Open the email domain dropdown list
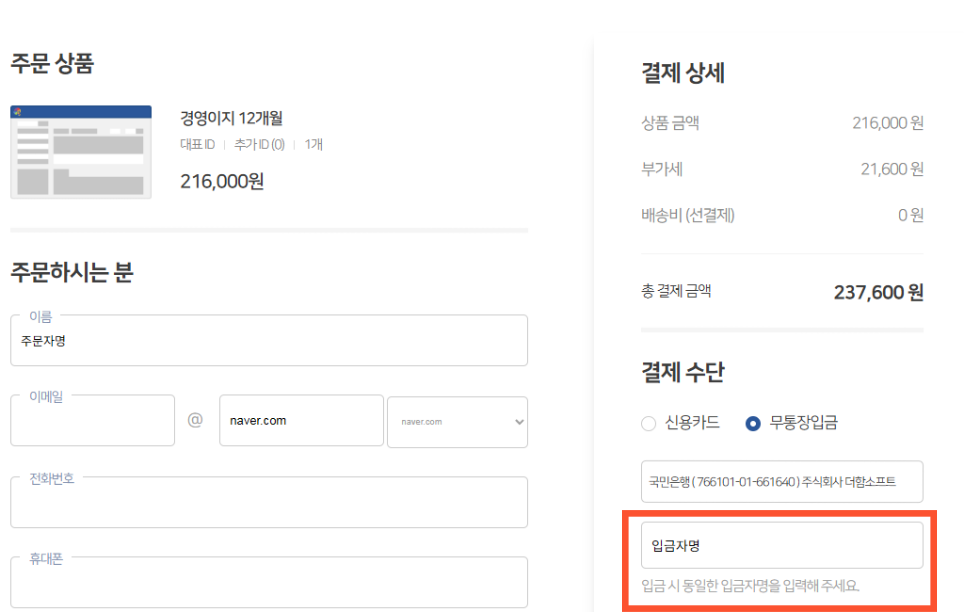964x612 pixels. pyautogui.click(x=457, y=422)
